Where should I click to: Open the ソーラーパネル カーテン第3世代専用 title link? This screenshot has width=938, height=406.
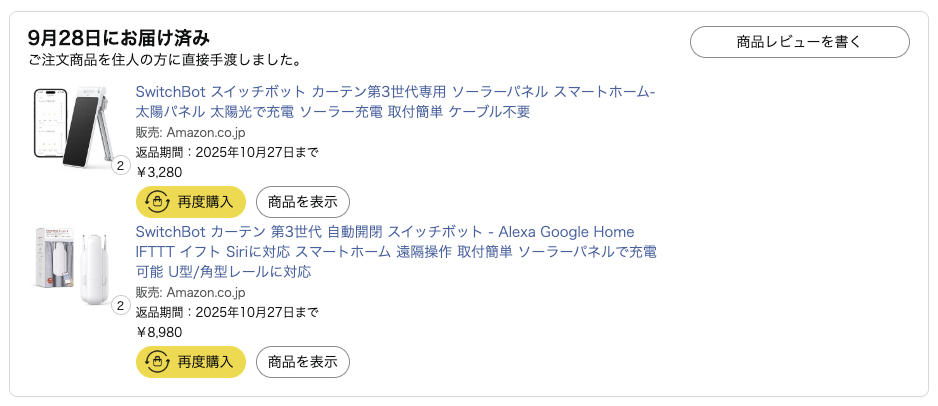click(395, 101)
